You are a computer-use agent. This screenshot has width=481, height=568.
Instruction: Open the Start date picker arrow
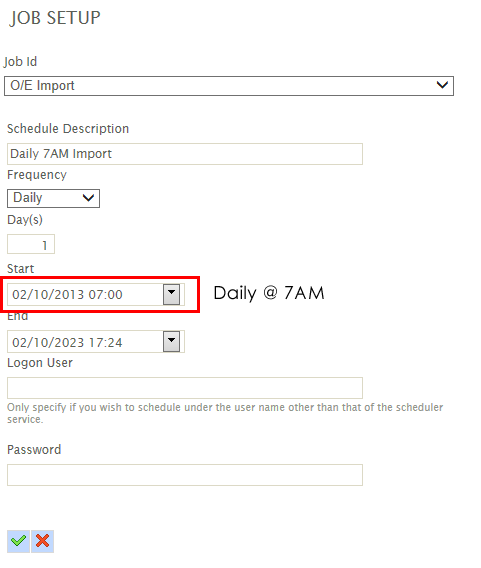pos(171,294)
